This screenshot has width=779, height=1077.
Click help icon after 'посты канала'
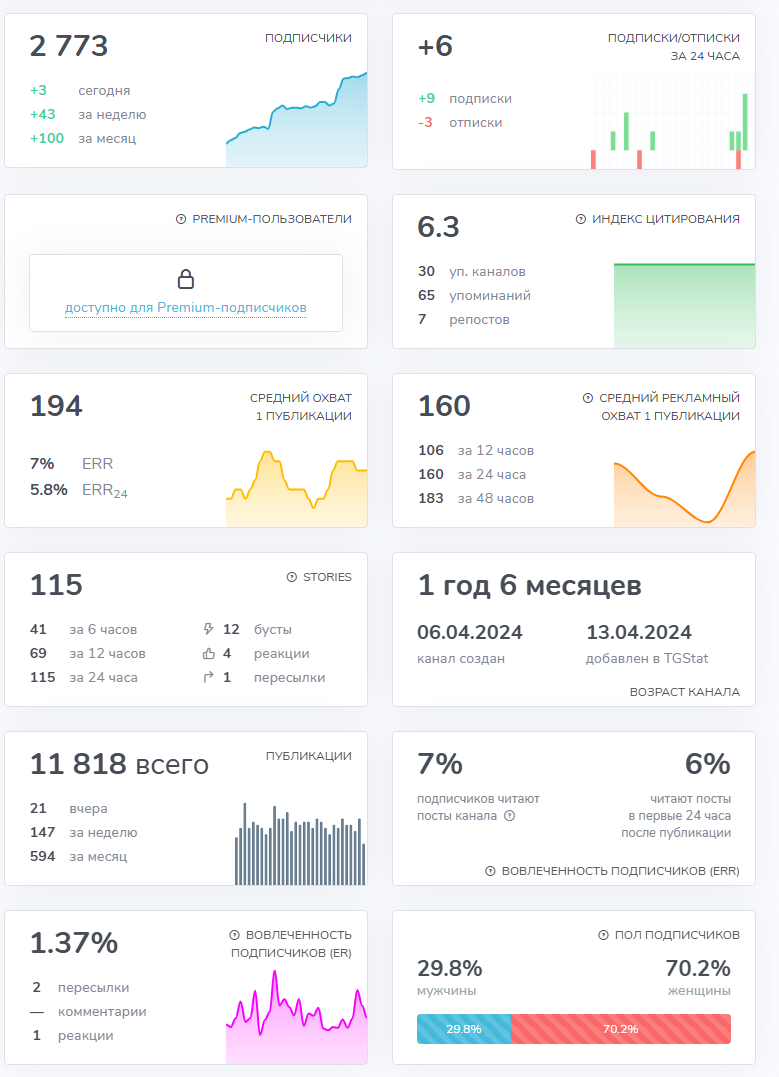click(509, 816)
